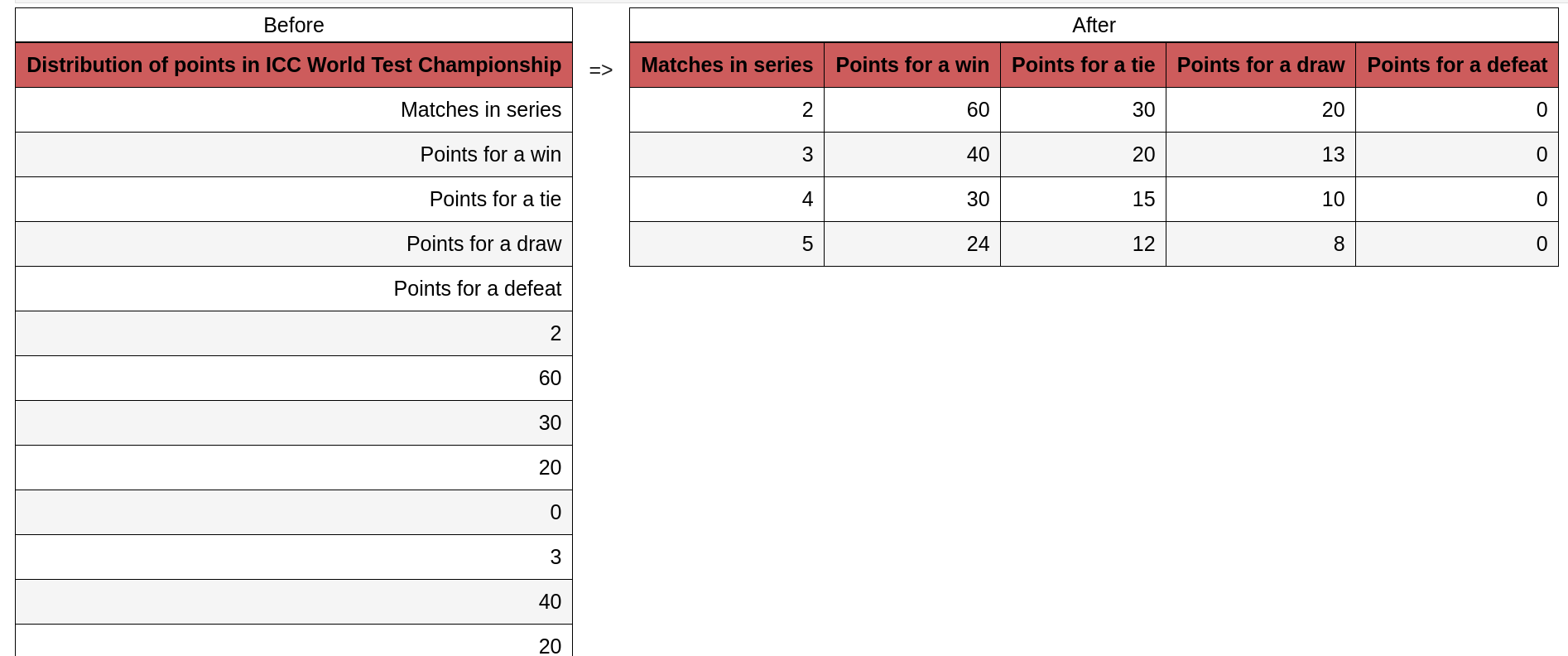
Task: Select the 'Points for a win' column header
Action: pyautogui.click(x=912, y=65)
